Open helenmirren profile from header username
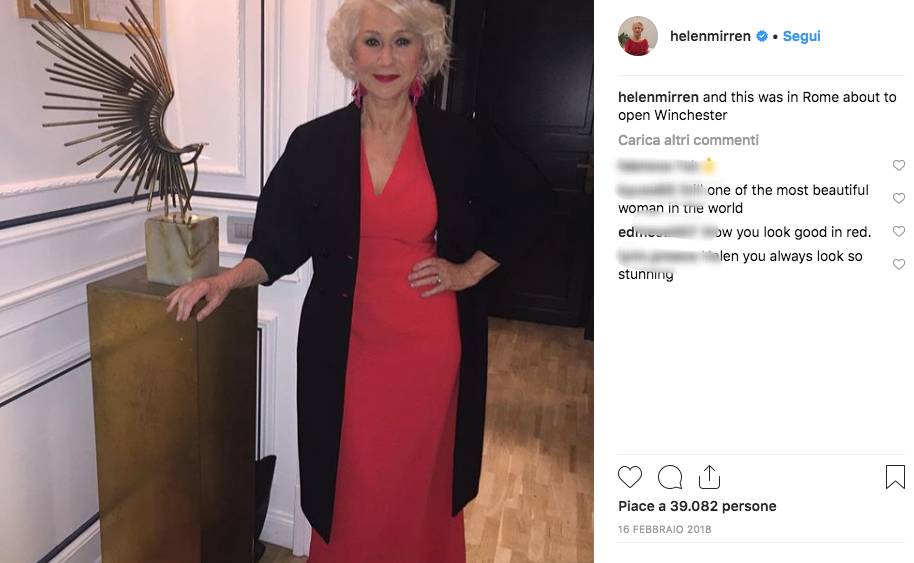The height and width of the screenshot is (563, 914). pyautogui.click(x=710, y=36)
